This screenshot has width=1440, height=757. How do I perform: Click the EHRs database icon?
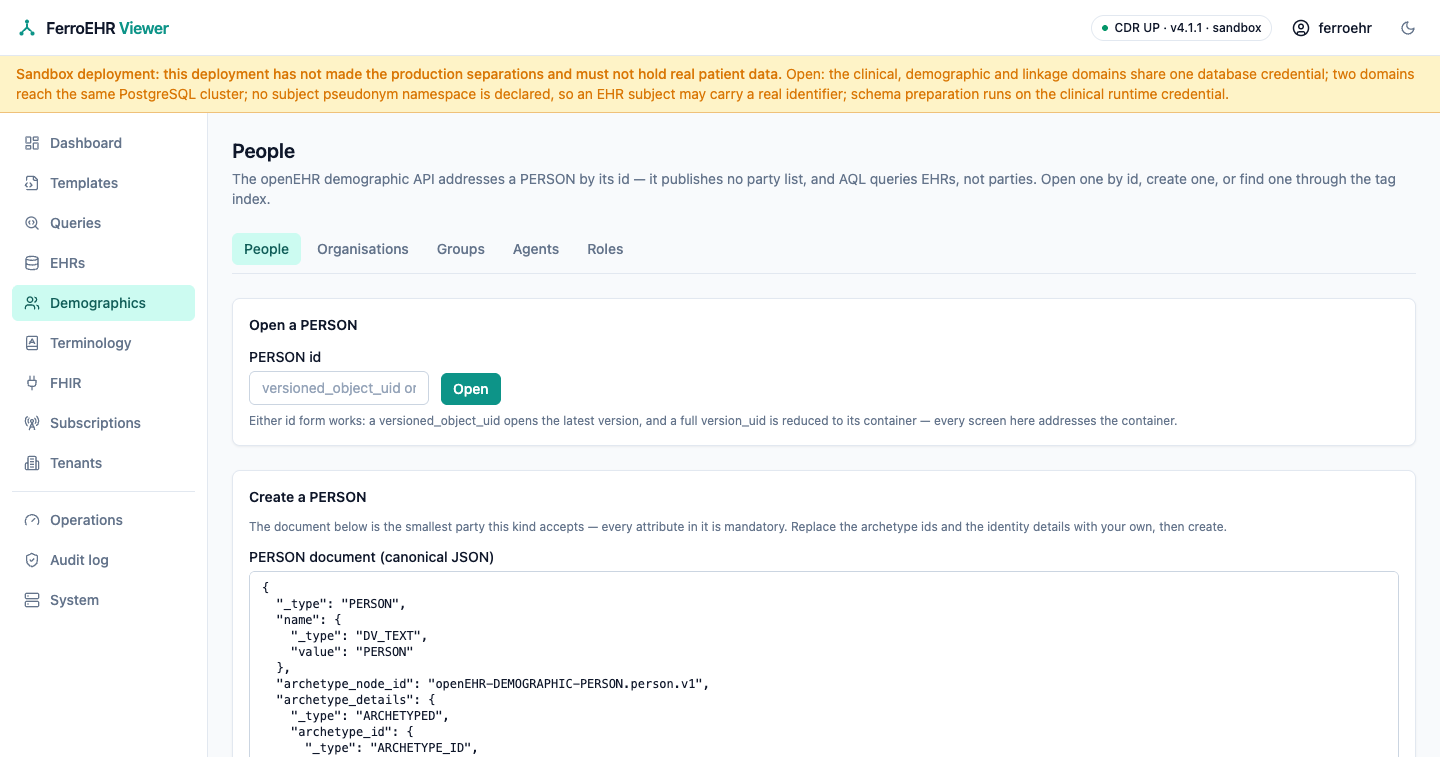[x=32, y=263]
